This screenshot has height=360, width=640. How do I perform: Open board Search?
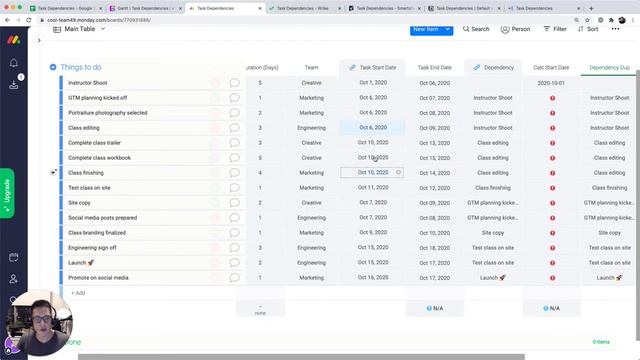pyautogui.click(x=476, y=29)
